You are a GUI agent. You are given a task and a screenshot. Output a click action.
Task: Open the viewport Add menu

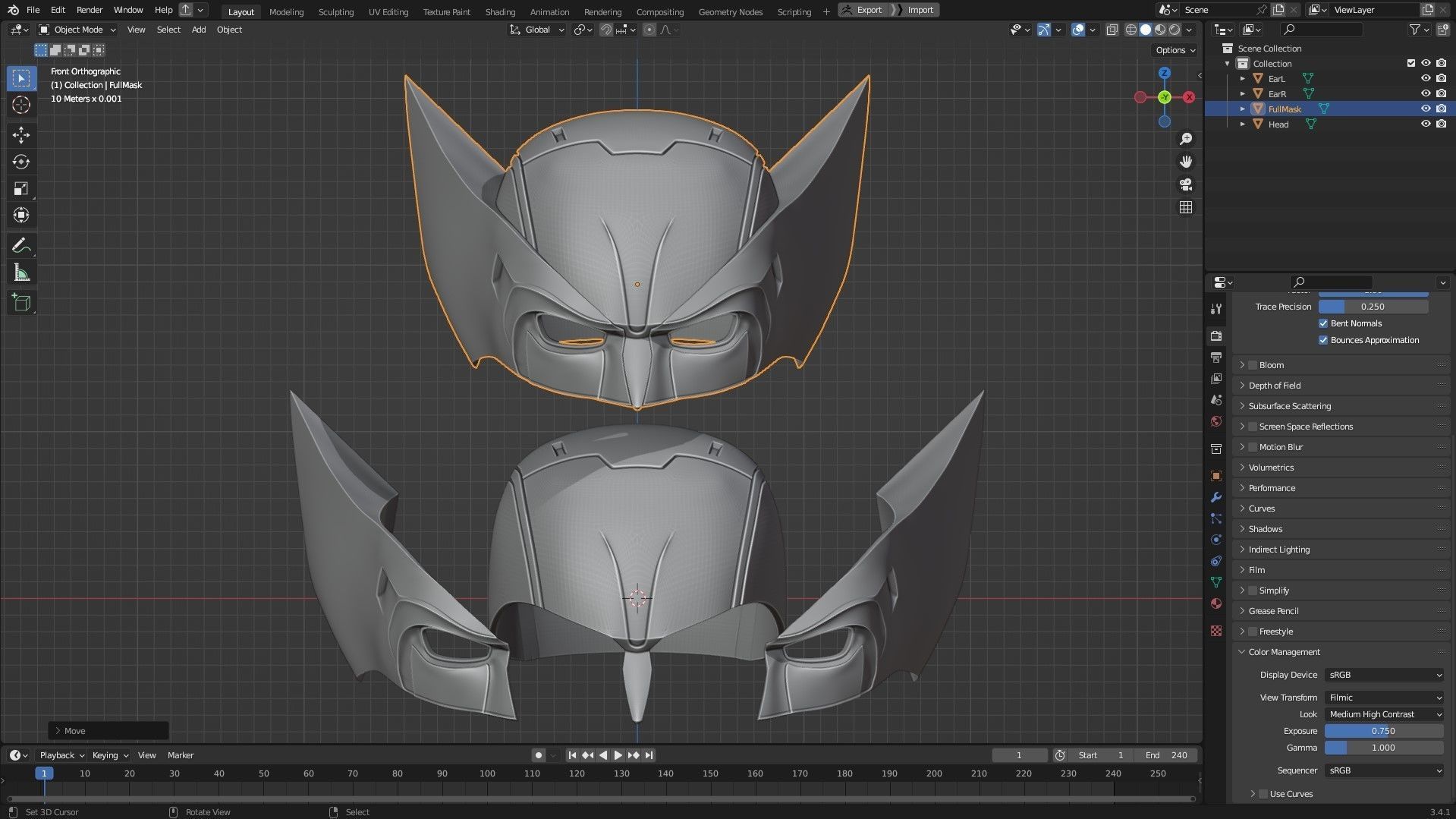click(x=198, y=30)
